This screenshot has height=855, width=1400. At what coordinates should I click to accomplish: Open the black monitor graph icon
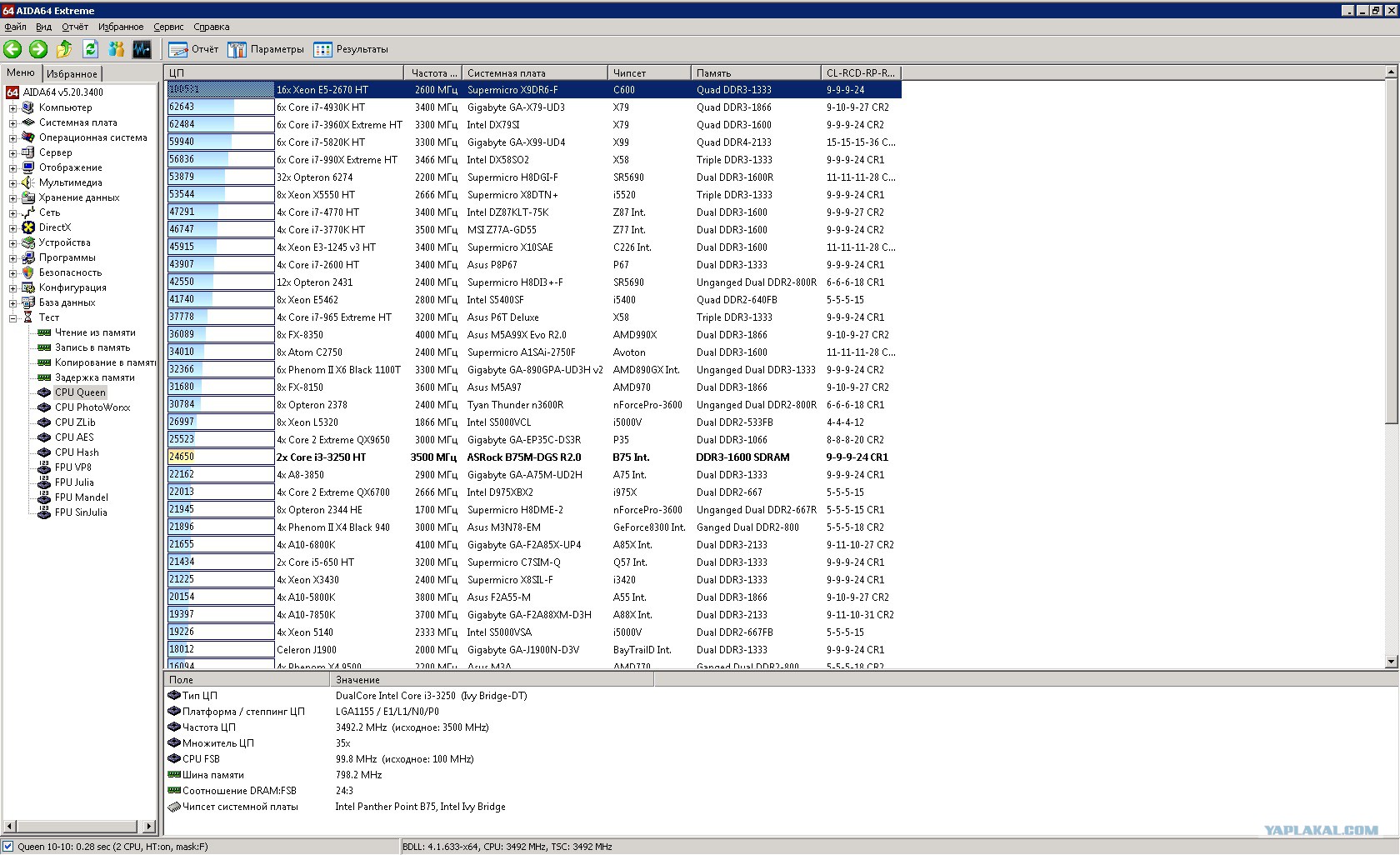click(x=142, y=49)
